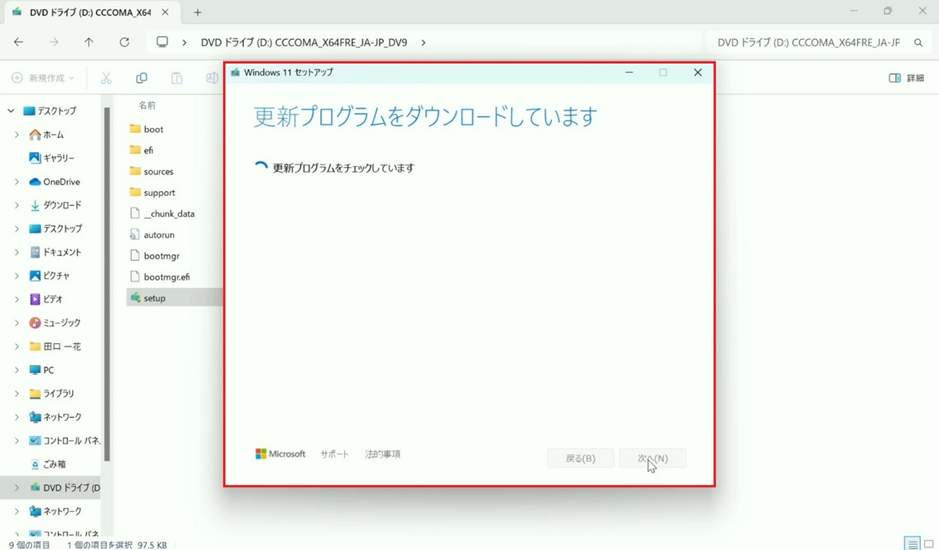Select the sources folder icon
The height and width of the screenshot is (550, 939).
click(x=135, y=171)
